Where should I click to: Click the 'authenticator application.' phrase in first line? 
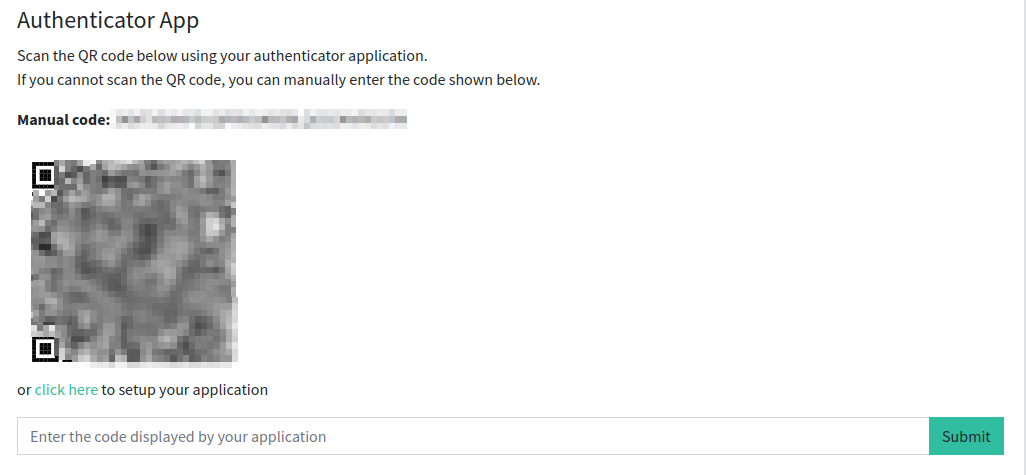point(340,56)
